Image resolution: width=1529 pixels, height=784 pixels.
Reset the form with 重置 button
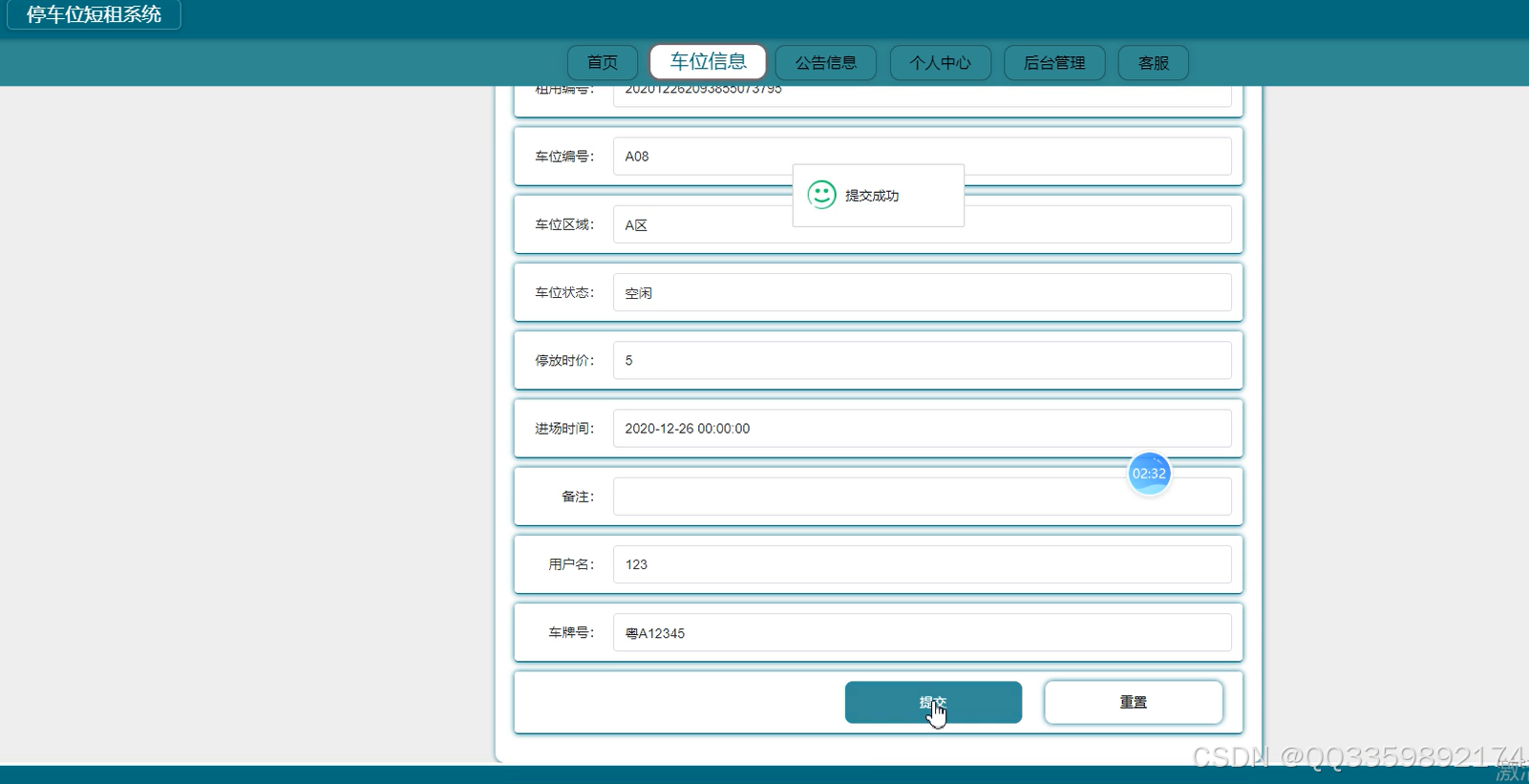click(1134, 702)
